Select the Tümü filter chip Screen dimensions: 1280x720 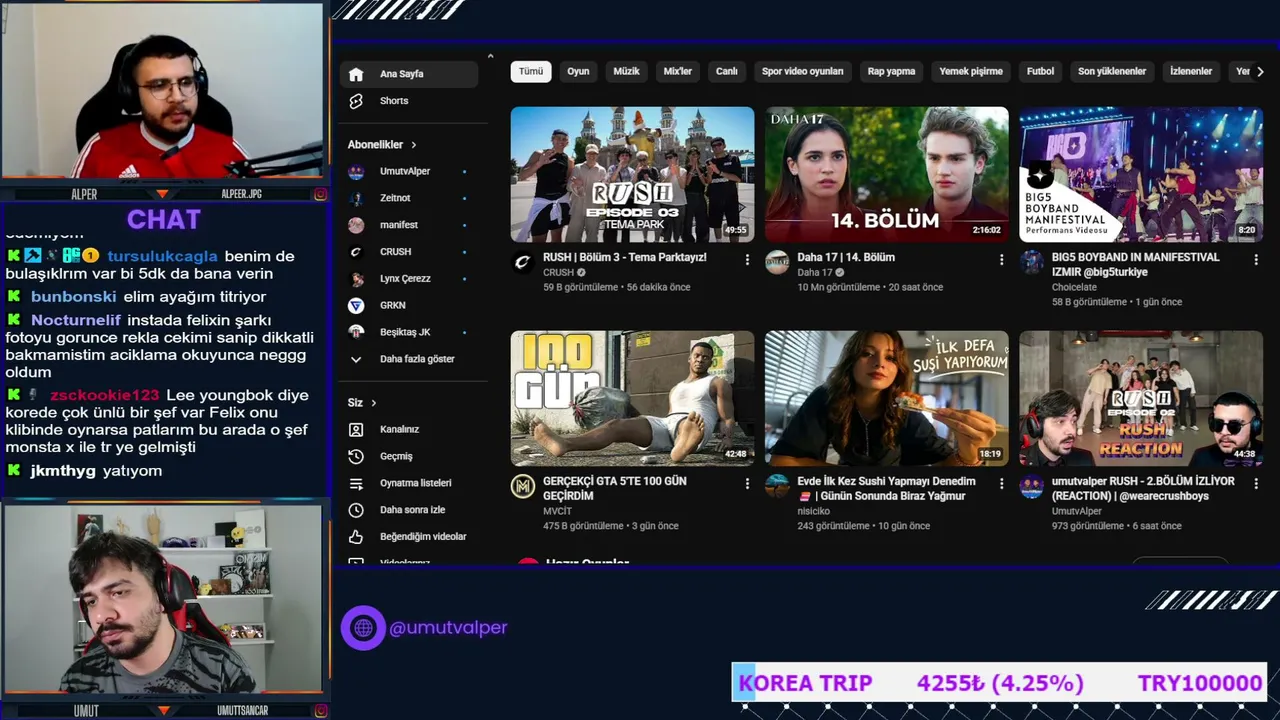click(531, 72)
